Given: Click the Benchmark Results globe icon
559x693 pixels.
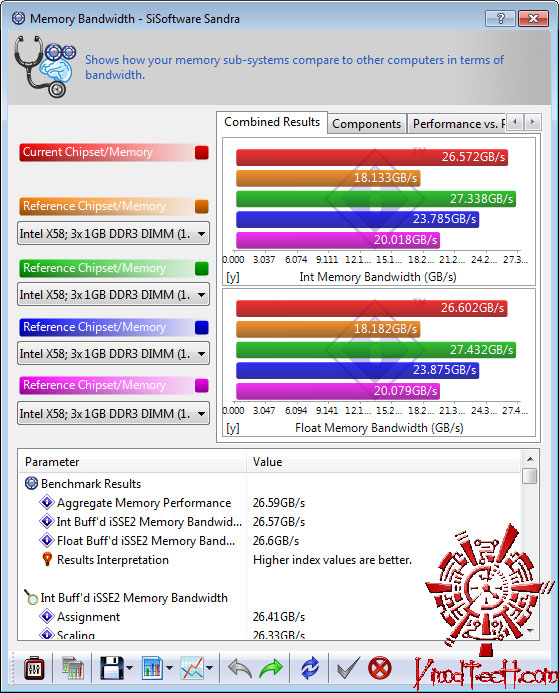Looking at the screenshot, I should (31, 484).
